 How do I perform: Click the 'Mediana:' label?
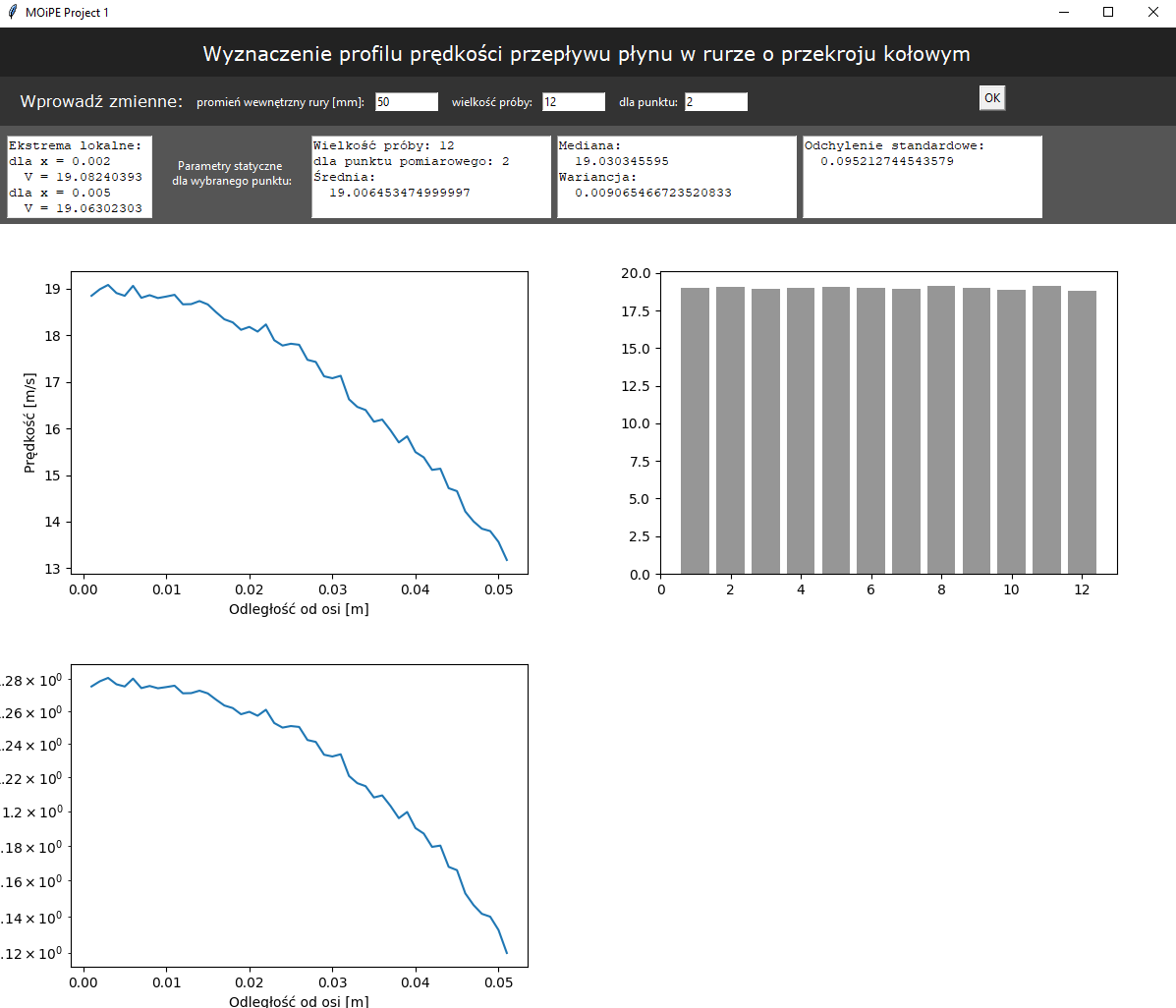coord(589,145)
